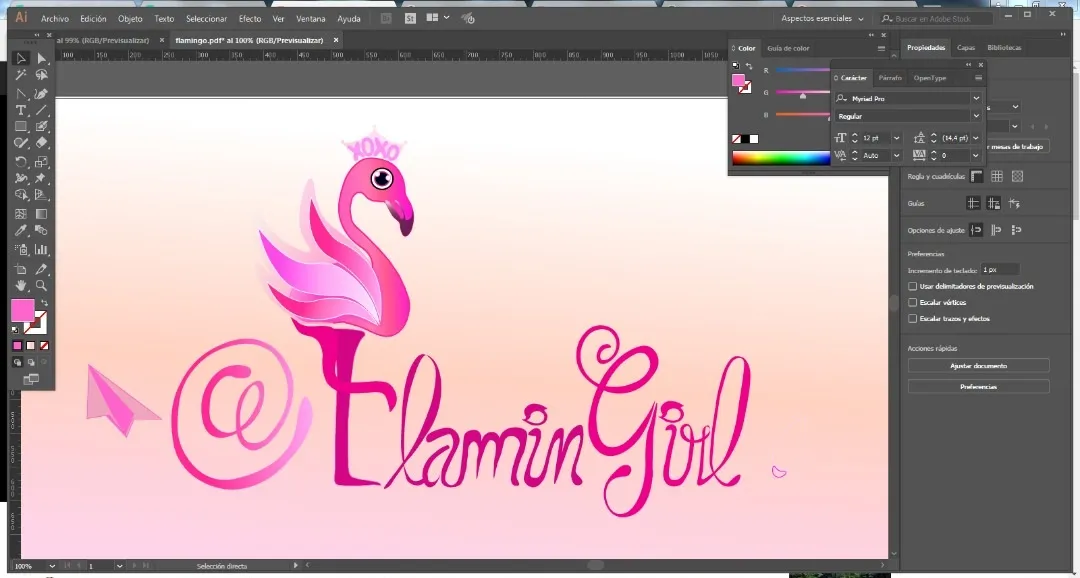The width and height of the screenshot is (1080, 578).
Task: Select the Magic Wand tool
Action: [21, 75]
